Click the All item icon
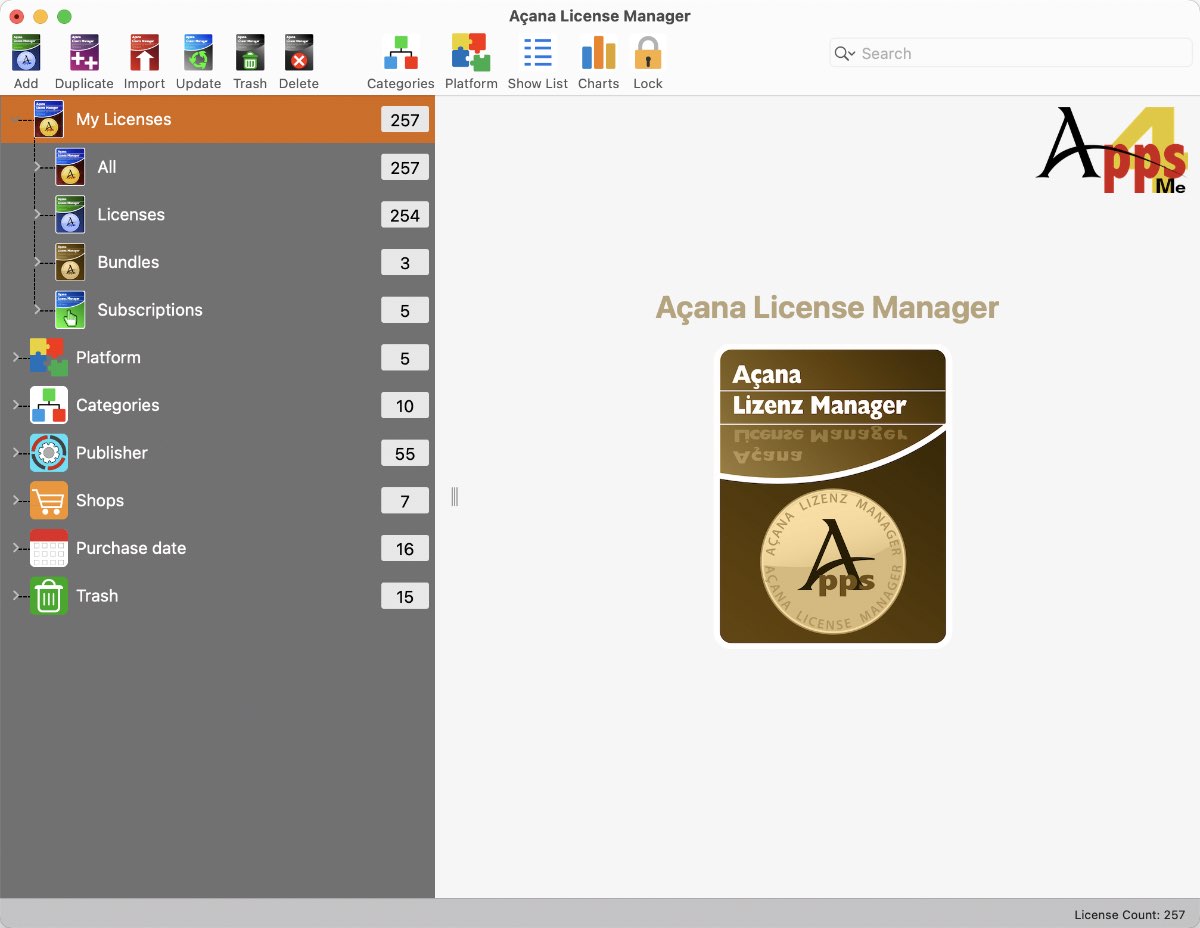This screenshot has width=1200, height=928. click(x=70, y=167)
